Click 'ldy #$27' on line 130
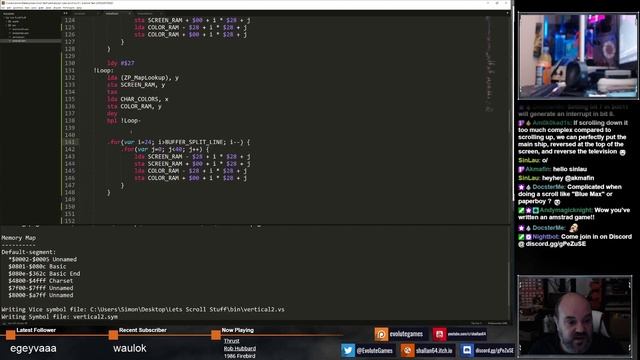 [x=121, y=63]
